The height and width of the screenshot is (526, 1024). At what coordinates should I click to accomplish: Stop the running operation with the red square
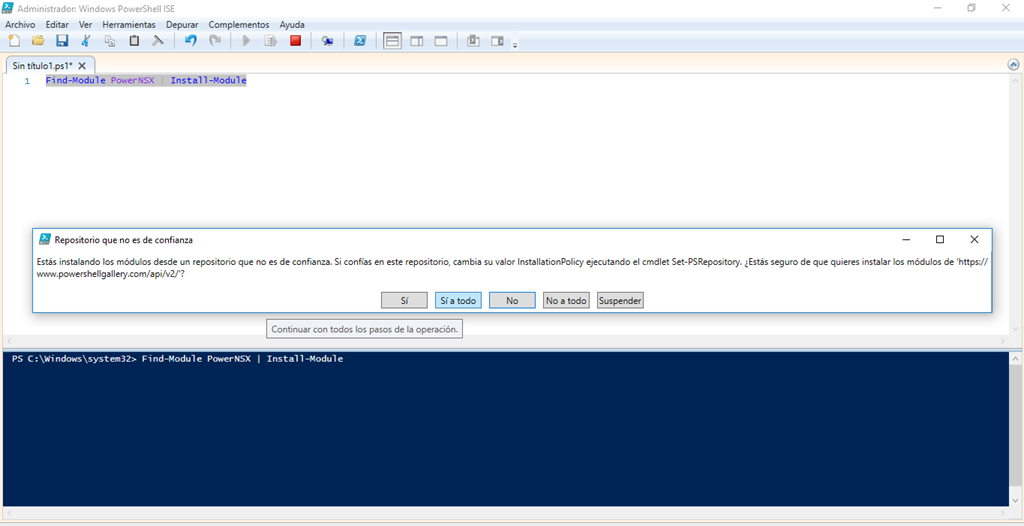click(x=295, y=41)
